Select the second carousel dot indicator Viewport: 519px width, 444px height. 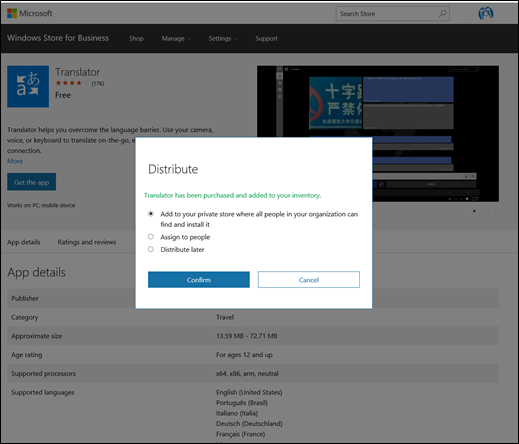[481, 211]
